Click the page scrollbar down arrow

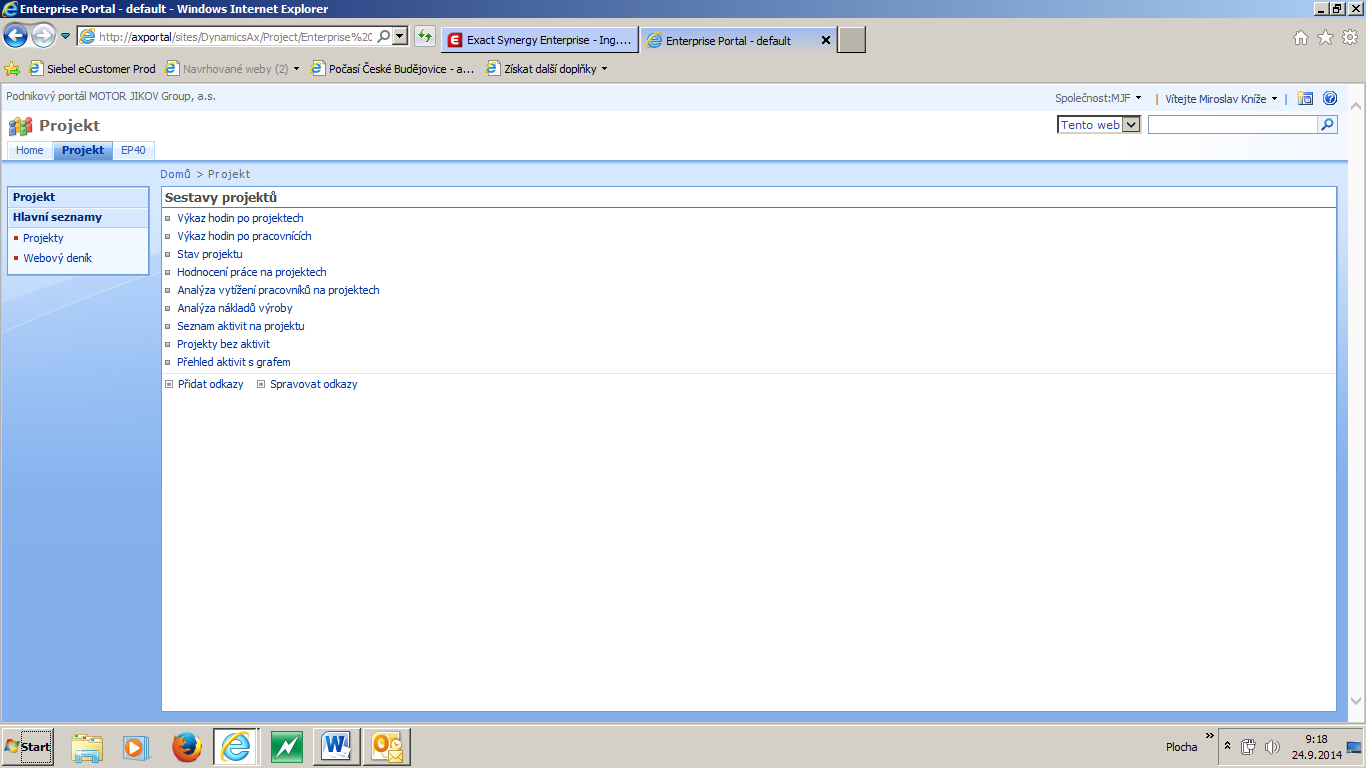pos(1356,701)
